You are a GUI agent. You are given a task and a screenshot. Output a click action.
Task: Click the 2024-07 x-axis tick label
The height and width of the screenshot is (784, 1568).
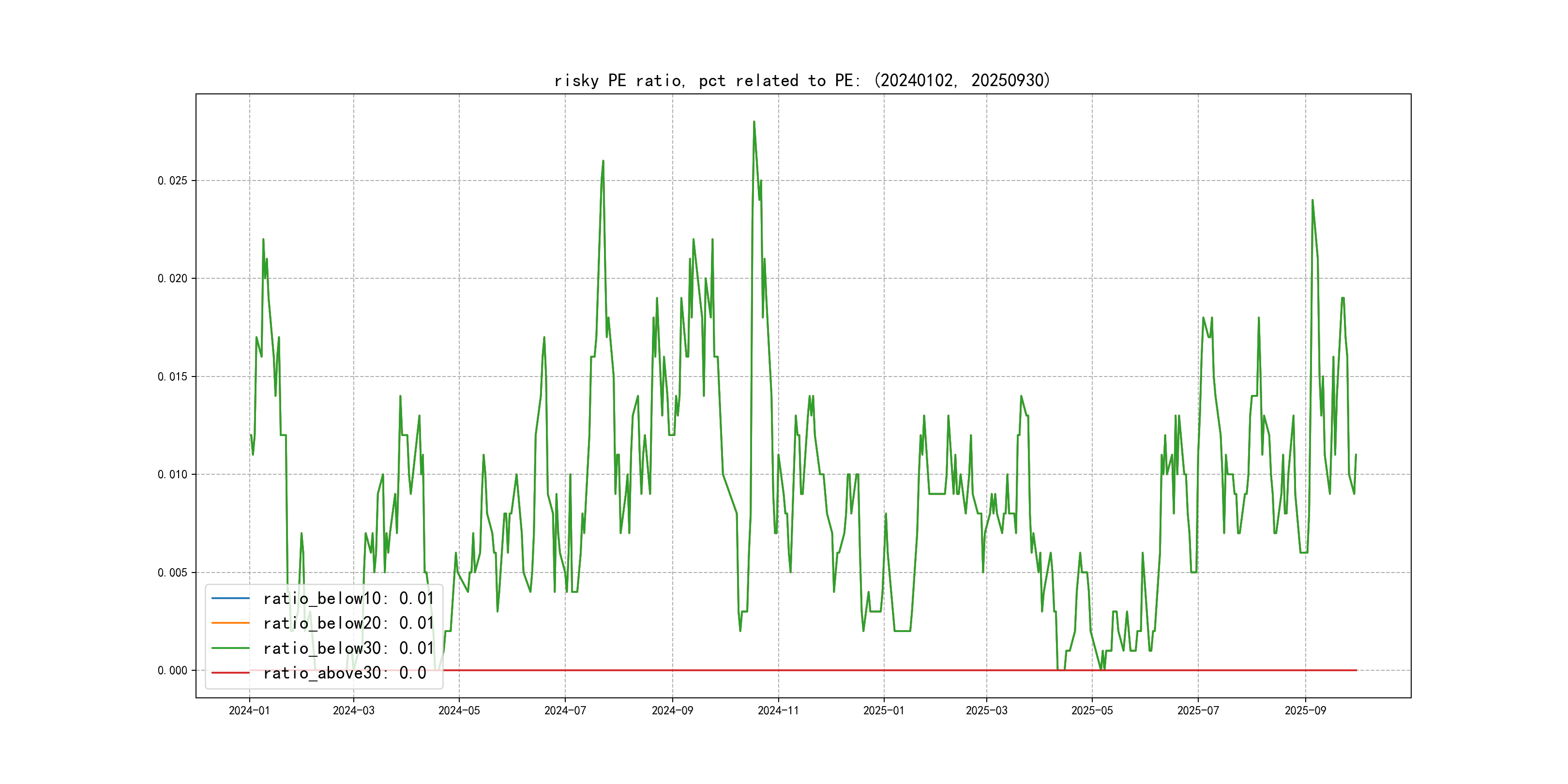tap(565, 710)
